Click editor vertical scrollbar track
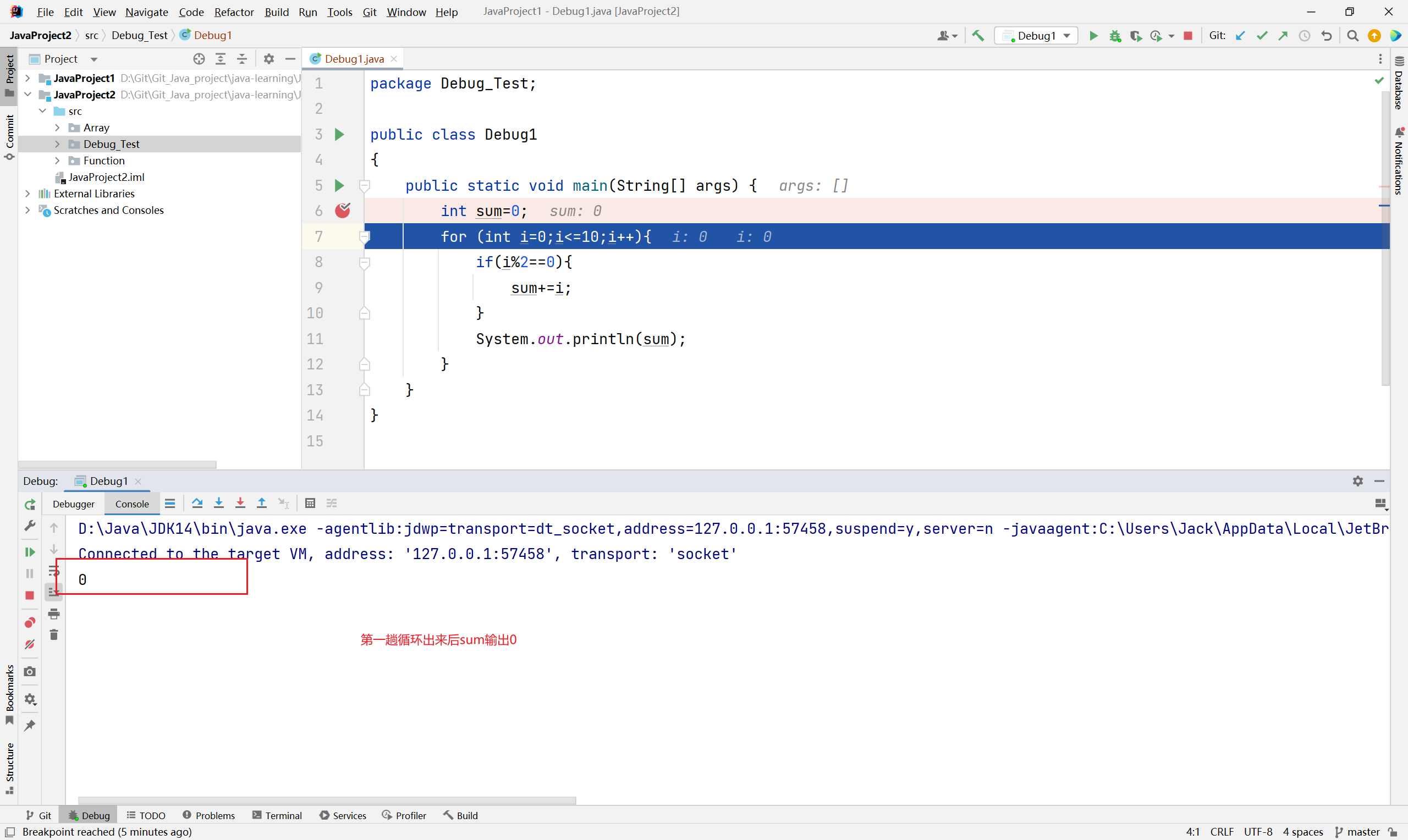 point(1385,237)
